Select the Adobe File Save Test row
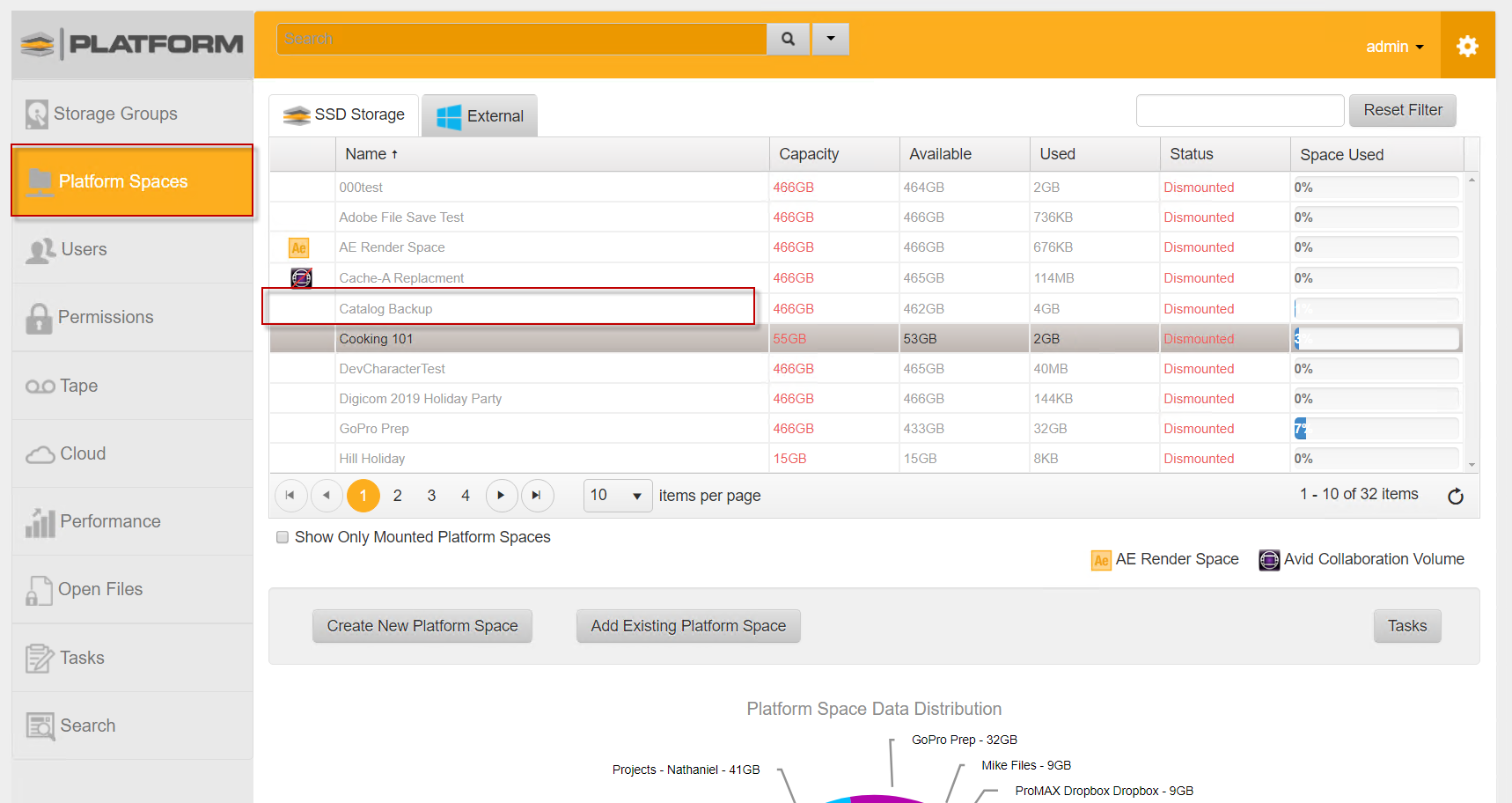The image size is (1512, 803). pyautogui.click(x=866, y=217)
